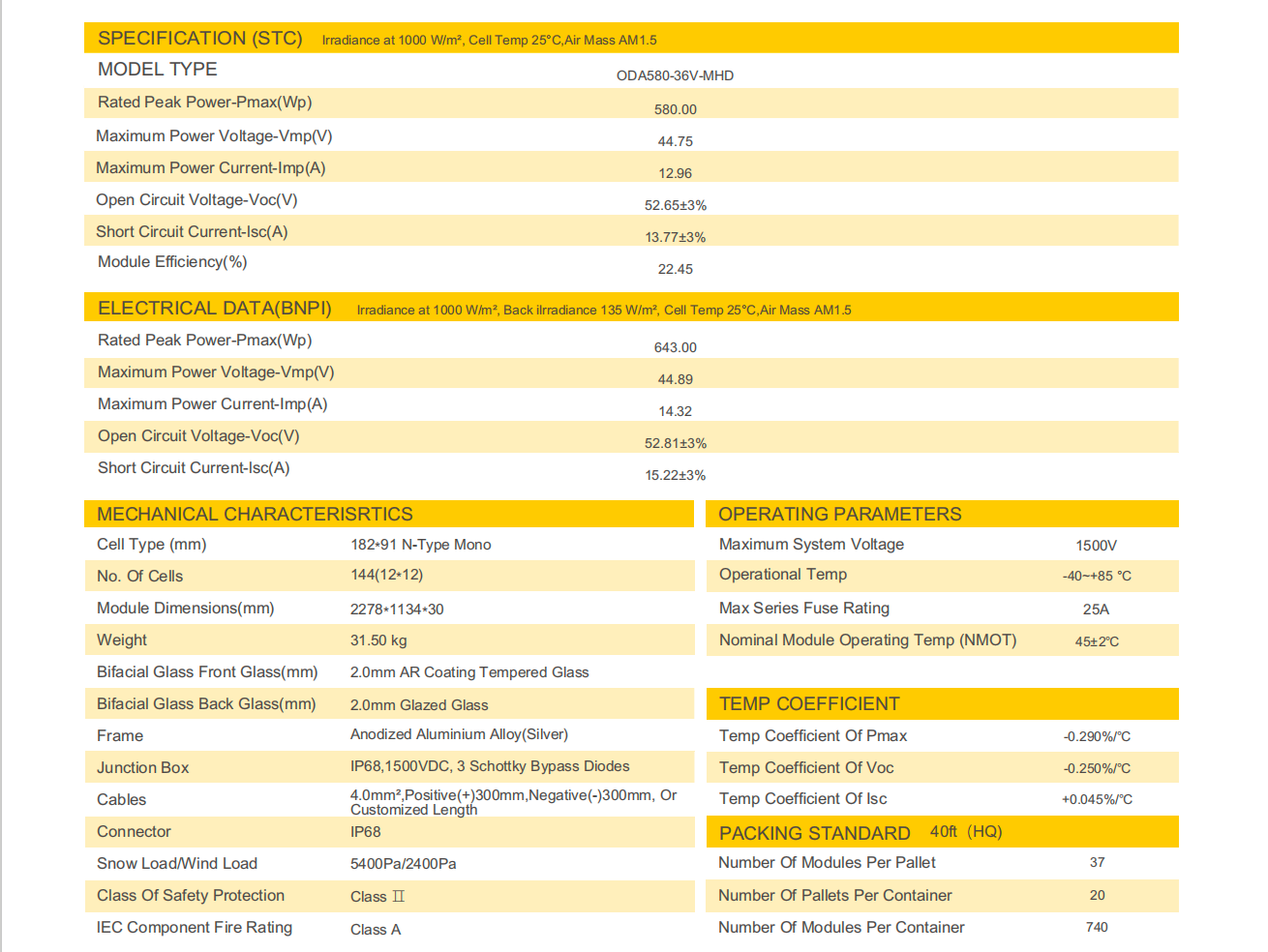Select the cell type '182*91 N-Type Mono'
Viewport: 1268px width, 952px height.
click(x=421, y=545)
